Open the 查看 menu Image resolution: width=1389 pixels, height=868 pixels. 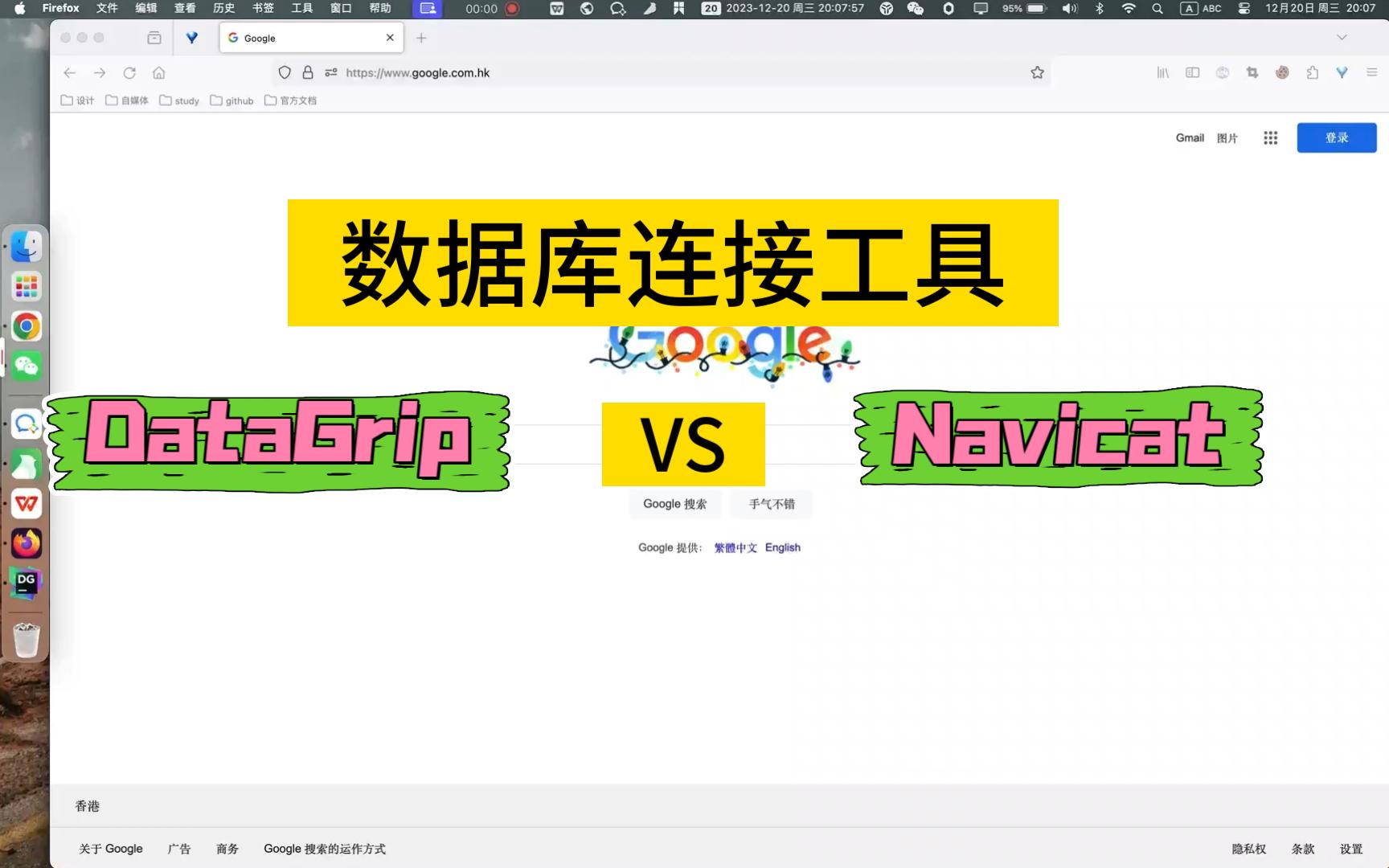185,8
